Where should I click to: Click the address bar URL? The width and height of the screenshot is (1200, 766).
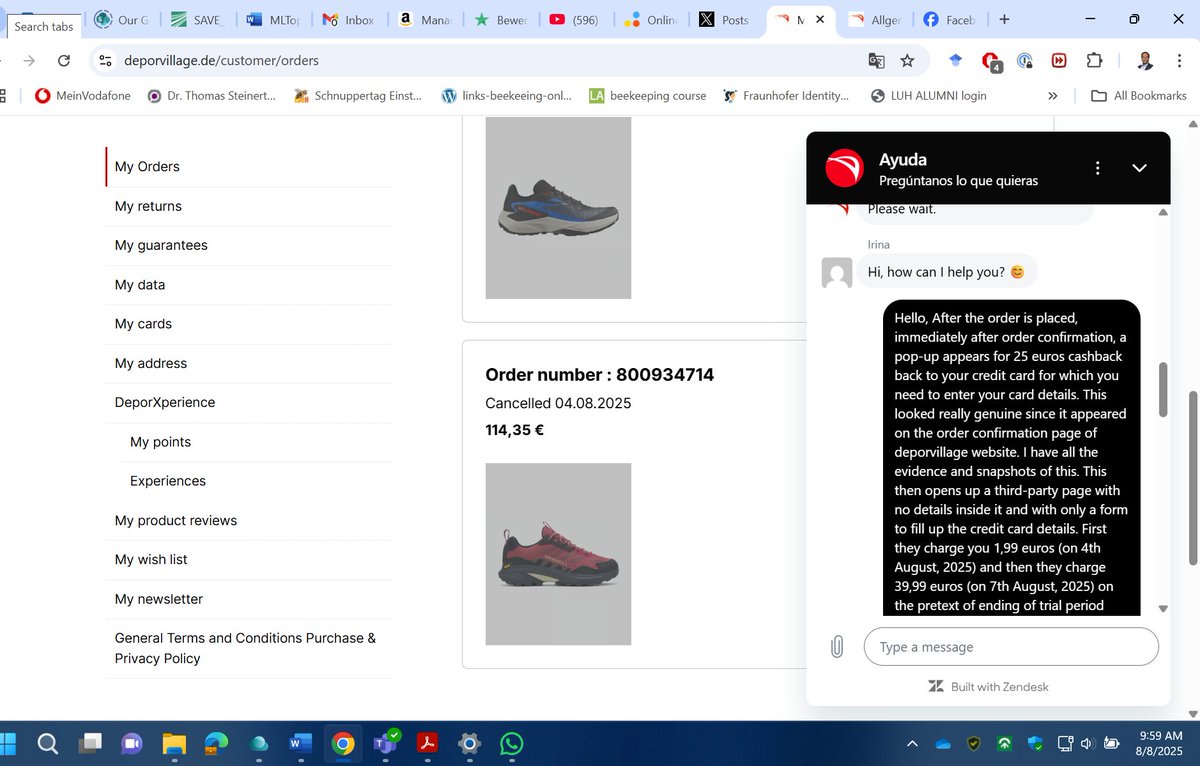coord(221,60)
